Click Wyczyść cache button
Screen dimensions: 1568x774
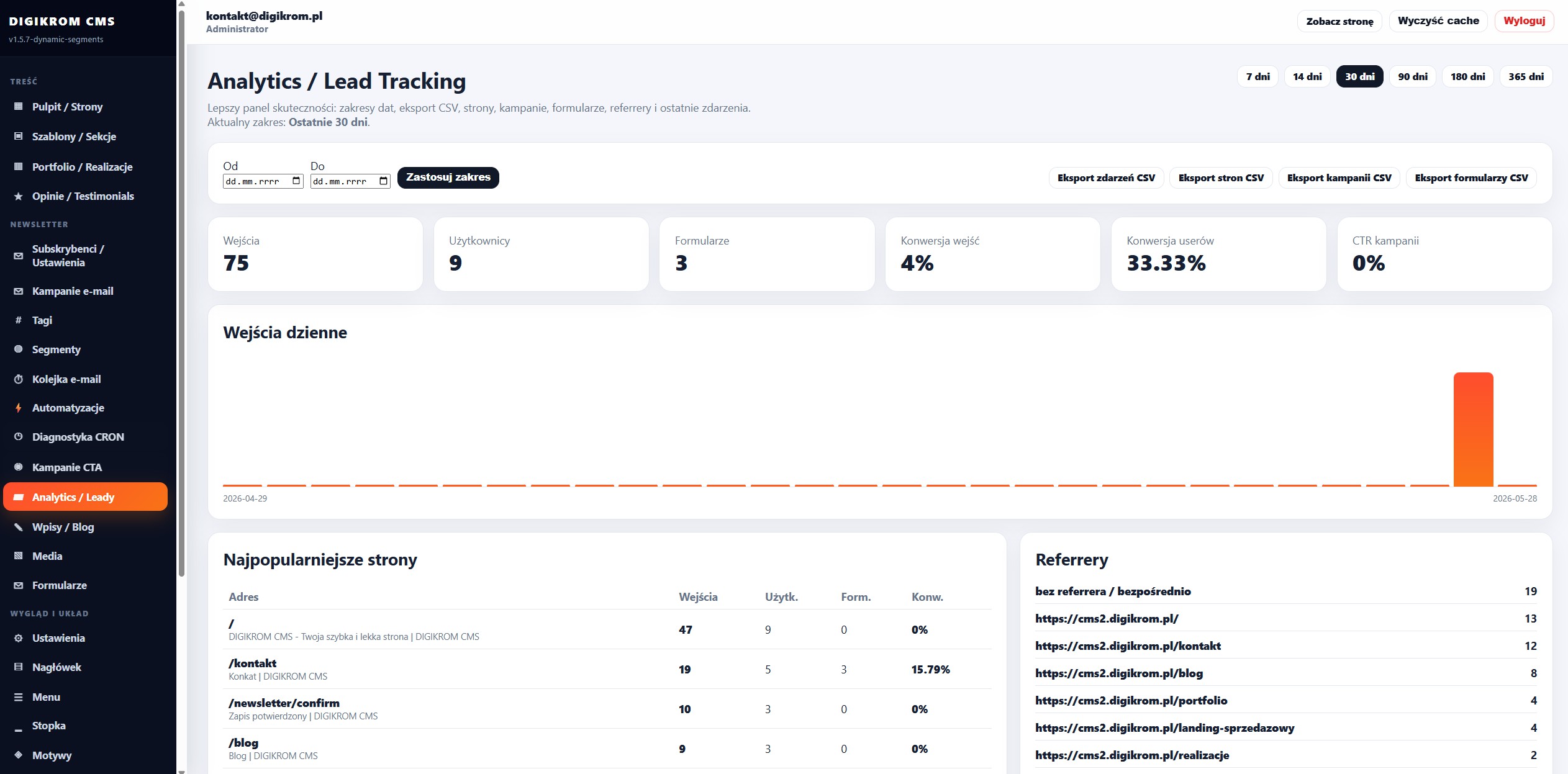1438,21
